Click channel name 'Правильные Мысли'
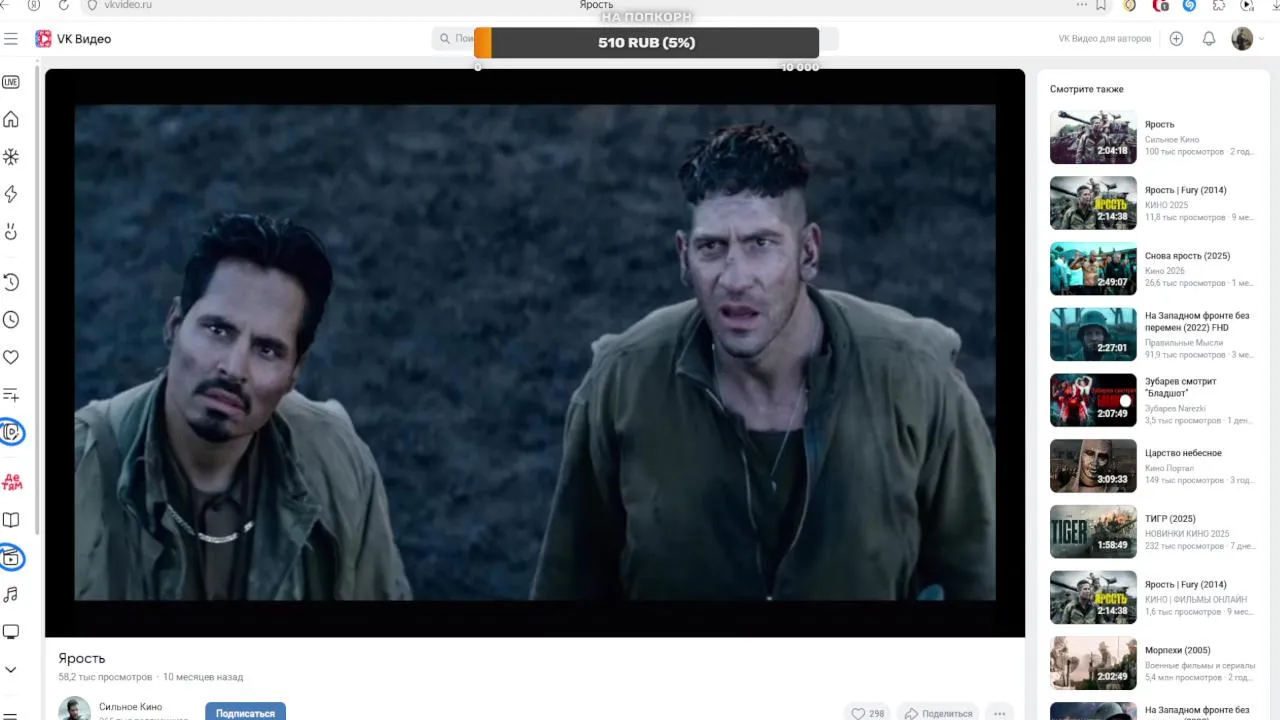 [1184, 343]
